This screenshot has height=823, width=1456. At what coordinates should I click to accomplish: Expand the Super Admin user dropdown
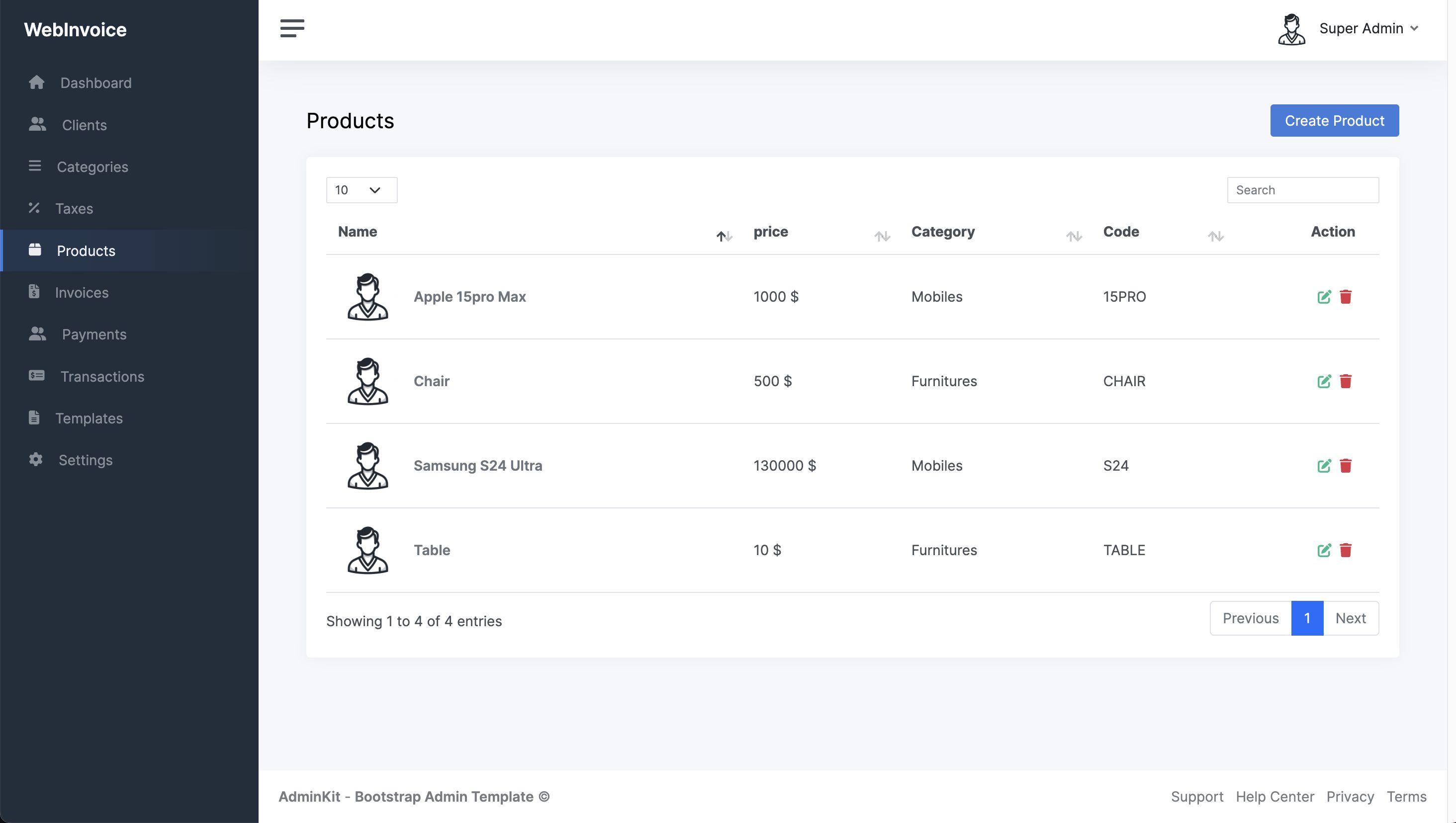(x=1368, y=28)
